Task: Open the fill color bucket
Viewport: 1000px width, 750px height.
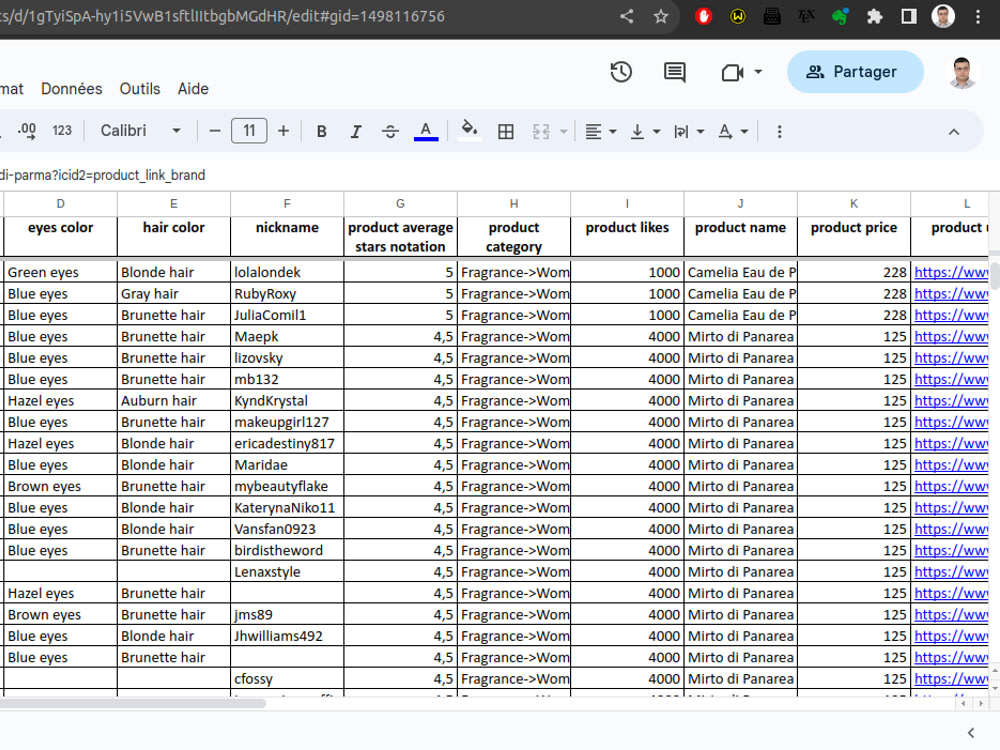Action: [469, 130]
